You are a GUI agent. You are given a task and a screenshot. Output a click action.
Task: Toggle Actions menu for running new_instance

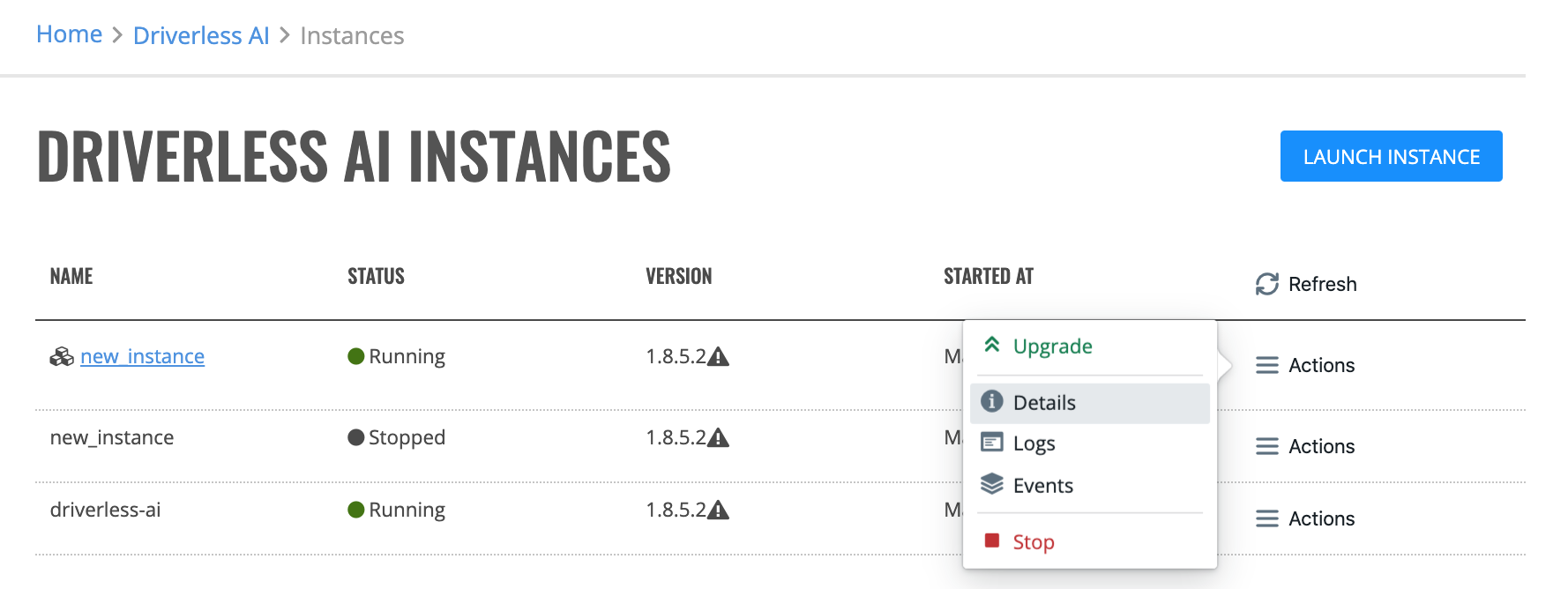[x=1305, y=365]
